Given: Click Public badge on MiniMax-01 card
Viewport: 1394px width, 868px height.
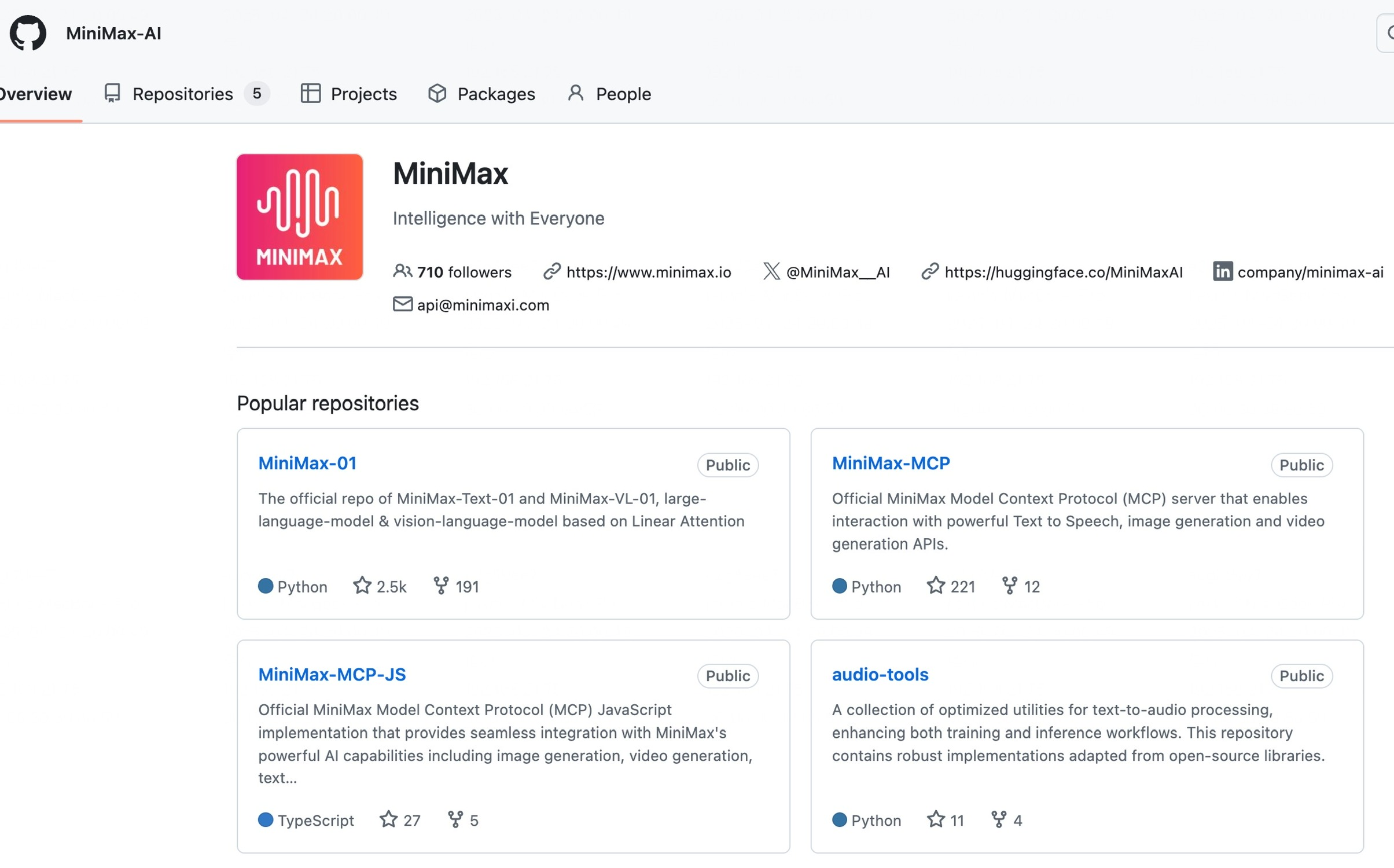Looking at the screenshot, I should coord(728,465).
